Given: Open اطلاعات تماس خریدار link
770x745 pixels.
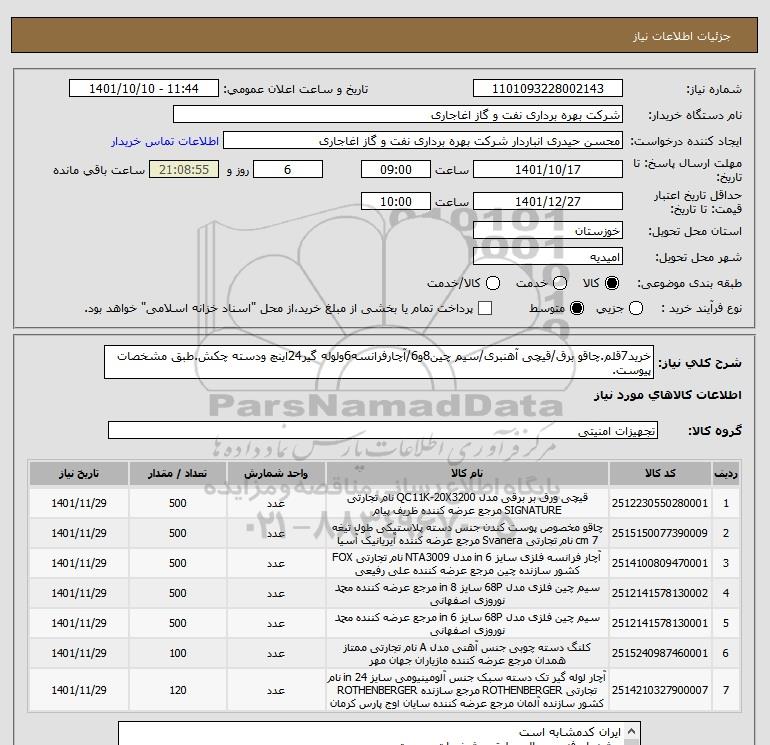Looking at the screenshot, I should tap(165, 141).
